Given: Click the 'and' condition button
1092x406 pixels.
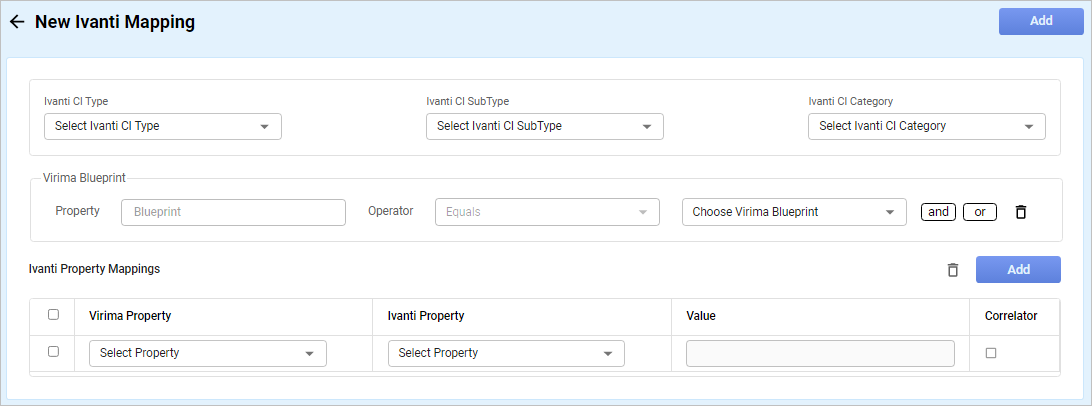Looking at the screenshot, I should 938,212.
